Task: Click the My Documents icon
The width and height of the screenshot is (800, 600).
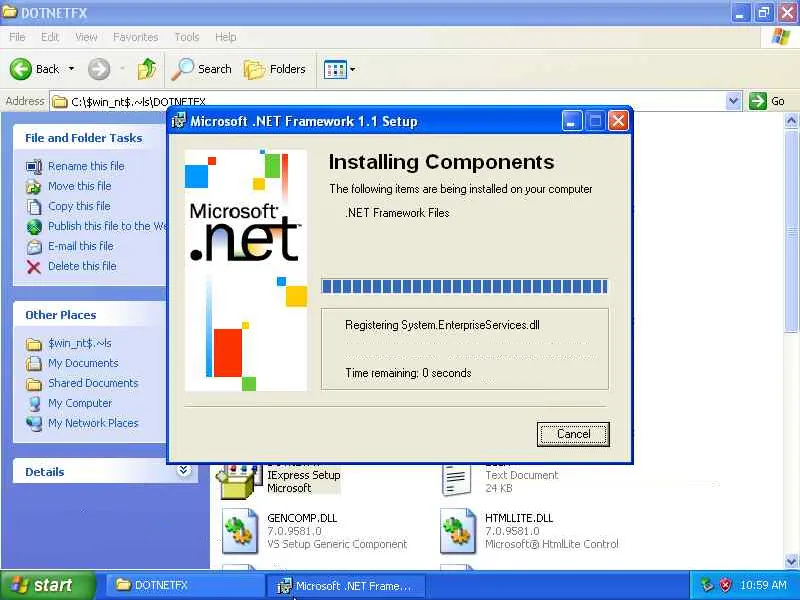Action: pos(34,364)
